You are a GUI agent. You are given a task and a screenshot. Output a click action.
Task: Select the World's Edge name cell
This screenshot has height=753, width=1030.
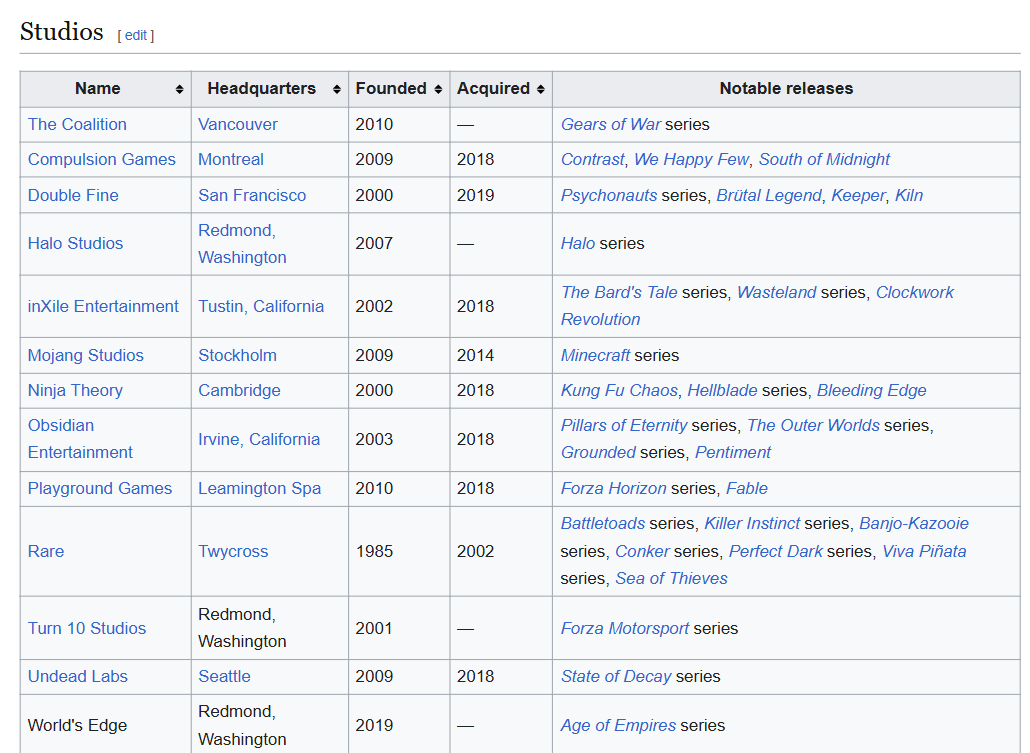pyautogui.click(x=106, y=725)
